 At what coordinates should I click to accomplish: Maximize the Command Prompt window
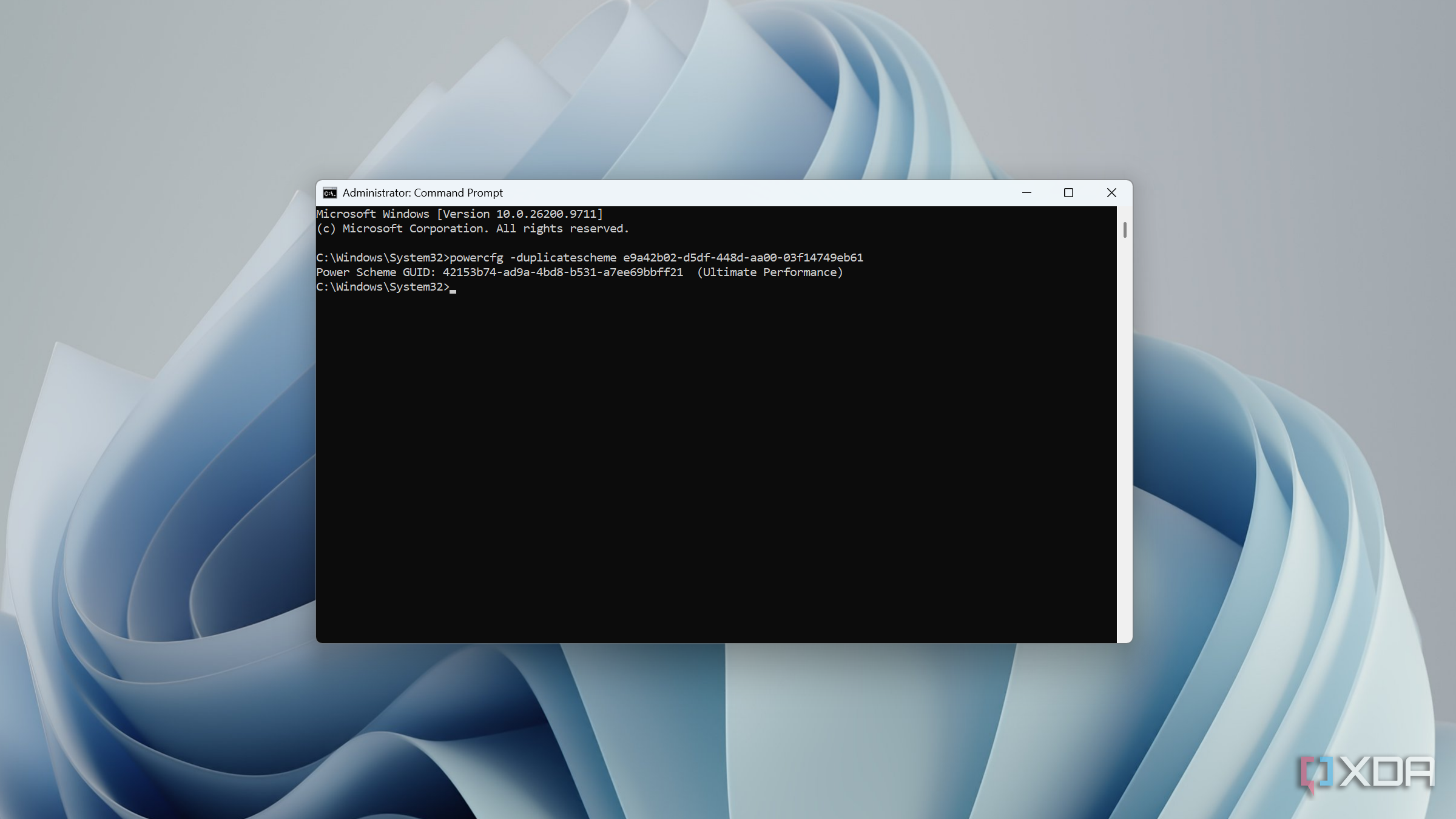(x=1068, y=193)
